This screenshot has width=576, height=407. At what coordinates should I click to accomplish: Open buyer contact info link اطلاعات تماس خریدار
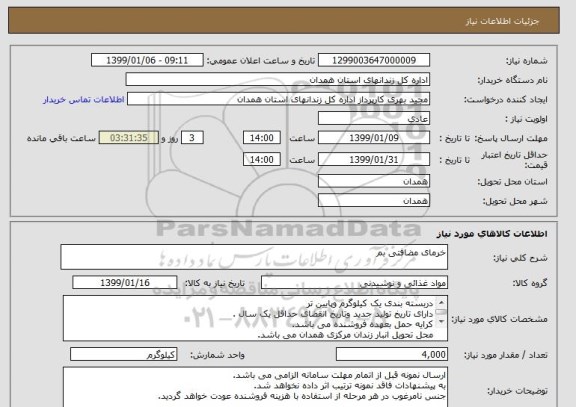coord(84,100)
